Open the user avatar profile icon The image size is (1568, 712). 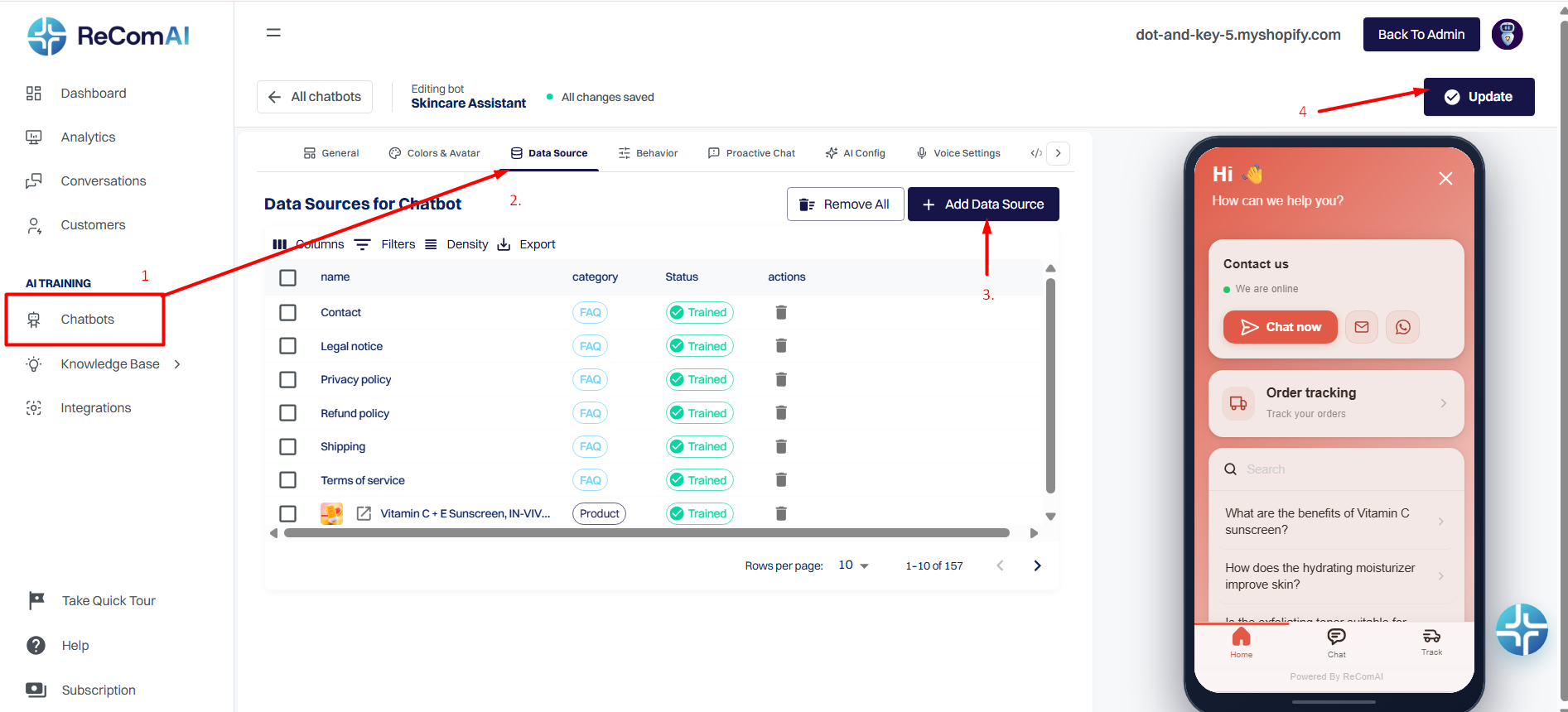tap(1507, 34)
